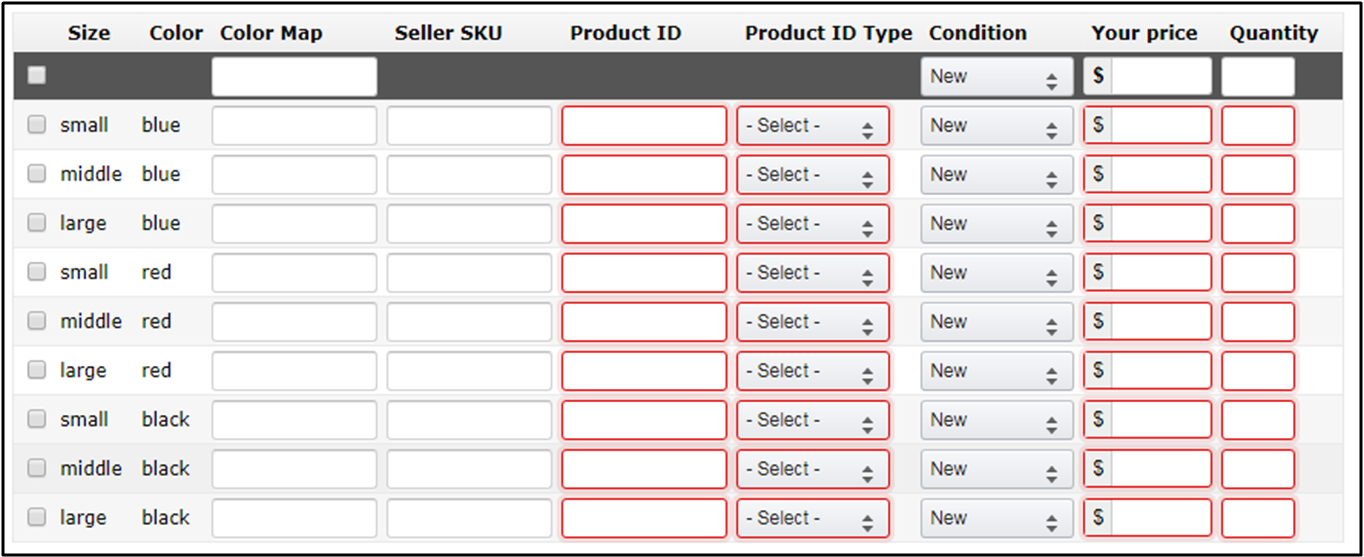Open Condition dropdown in the header row
Image resolution: width=1364 pixels, height=557 pixels.
(996, 76)
